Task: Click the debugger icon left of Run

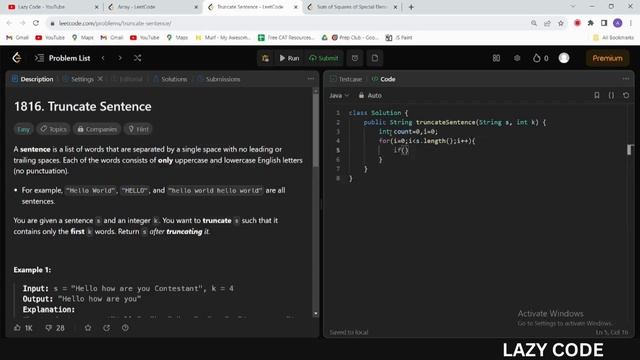Action: click(265, 58)
